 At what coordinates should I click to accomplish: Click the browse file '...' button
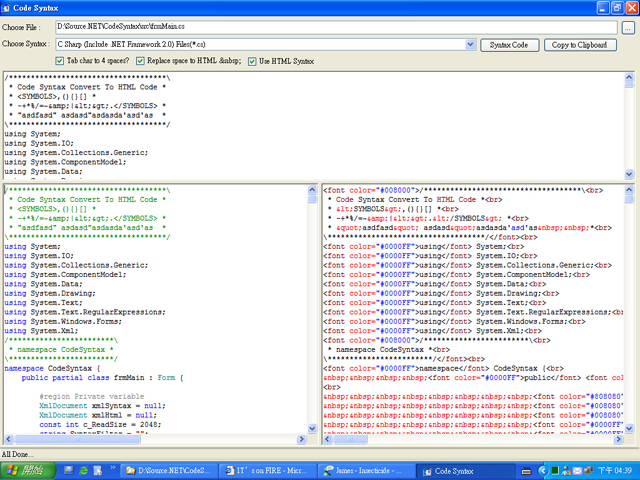click(x=628, y=28)
